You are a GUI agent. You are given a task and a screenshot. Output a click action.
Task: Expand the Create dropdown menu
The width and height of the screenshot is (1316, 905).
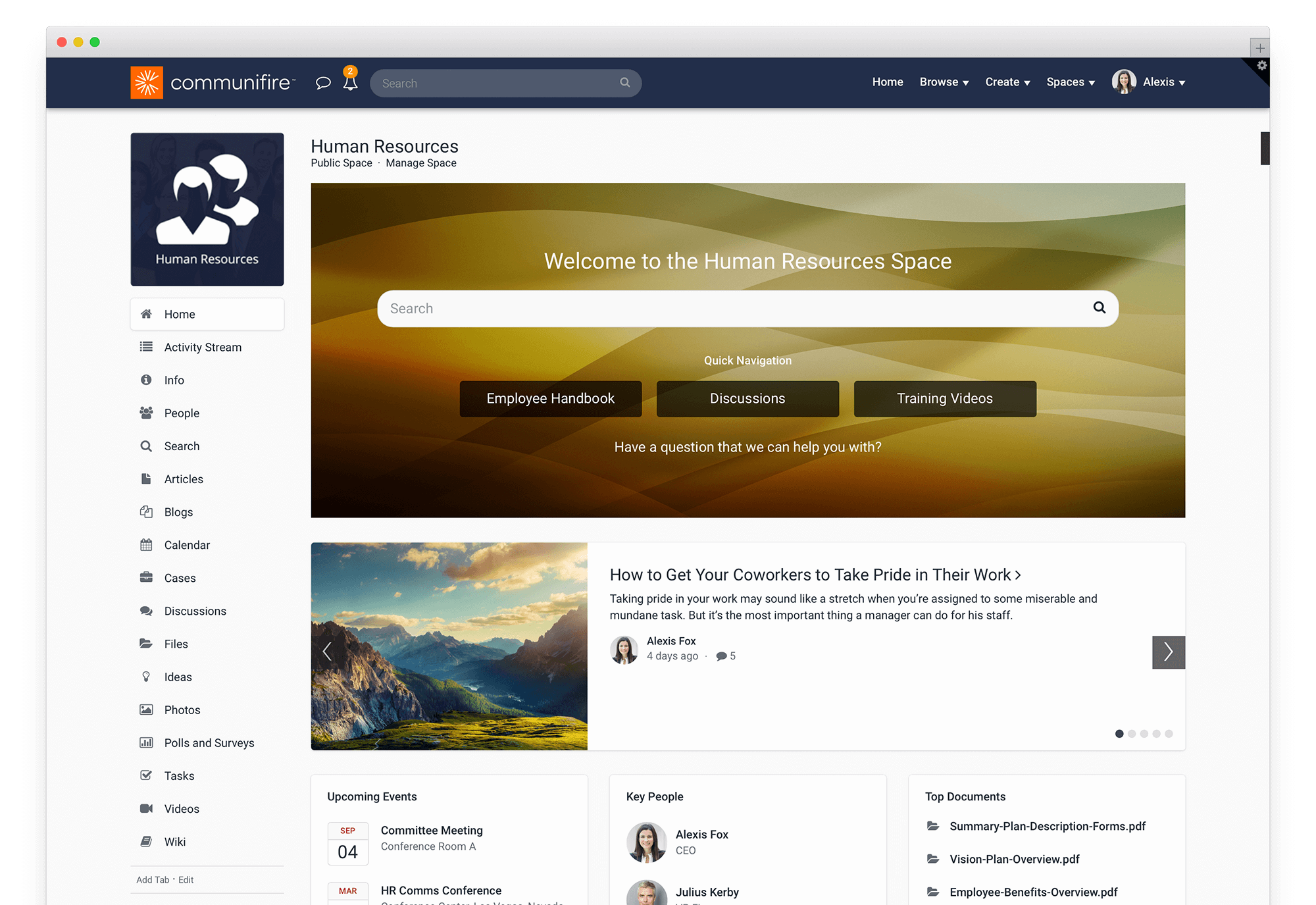(x=1007, y=82)
